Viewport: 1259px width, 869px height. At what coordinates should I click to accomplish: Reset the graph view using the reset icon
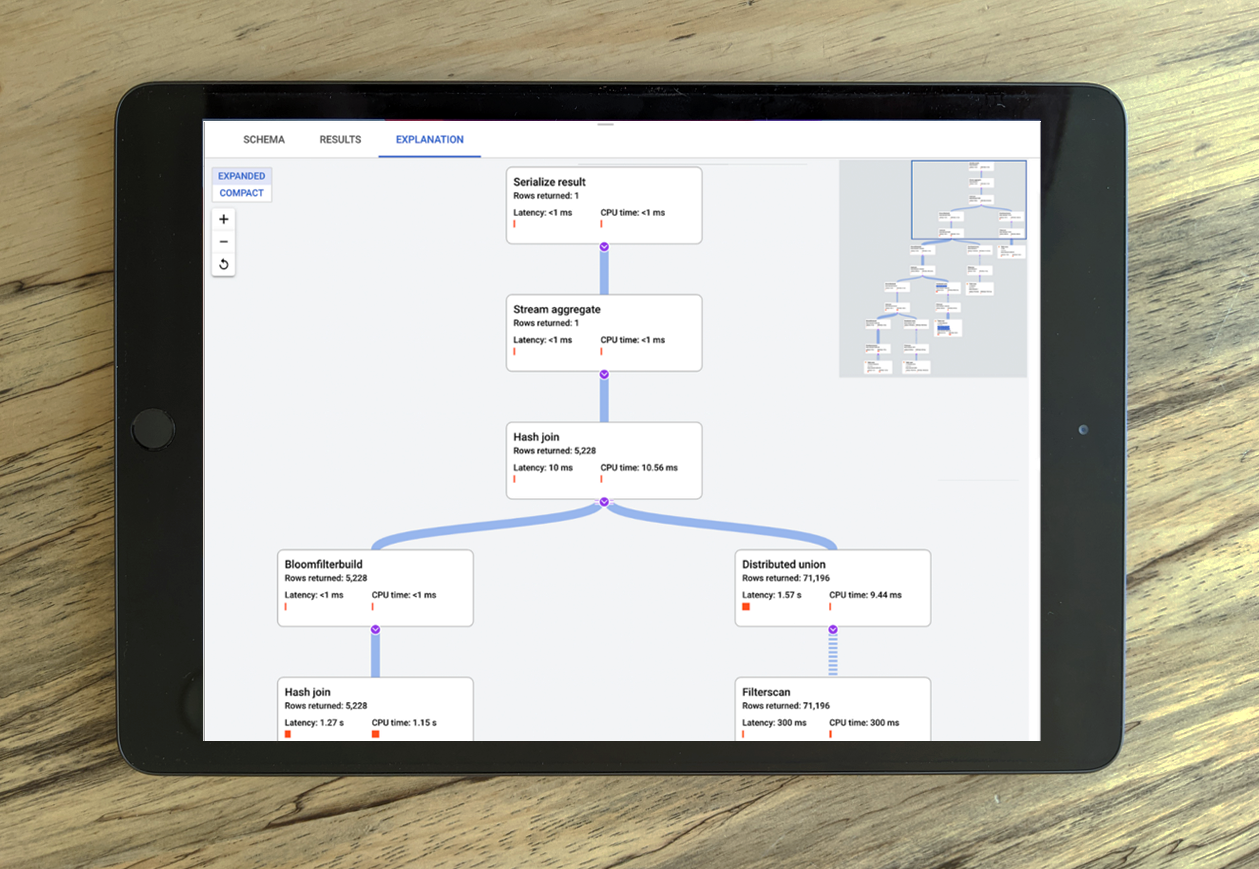[223, 263]
